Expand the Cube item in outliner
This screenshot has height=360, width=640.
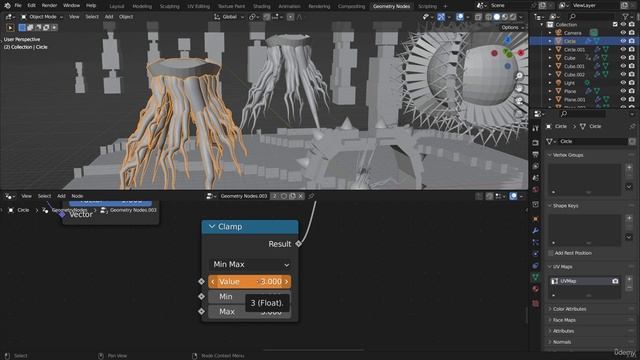pyautogui.click(x=550, y=58)
